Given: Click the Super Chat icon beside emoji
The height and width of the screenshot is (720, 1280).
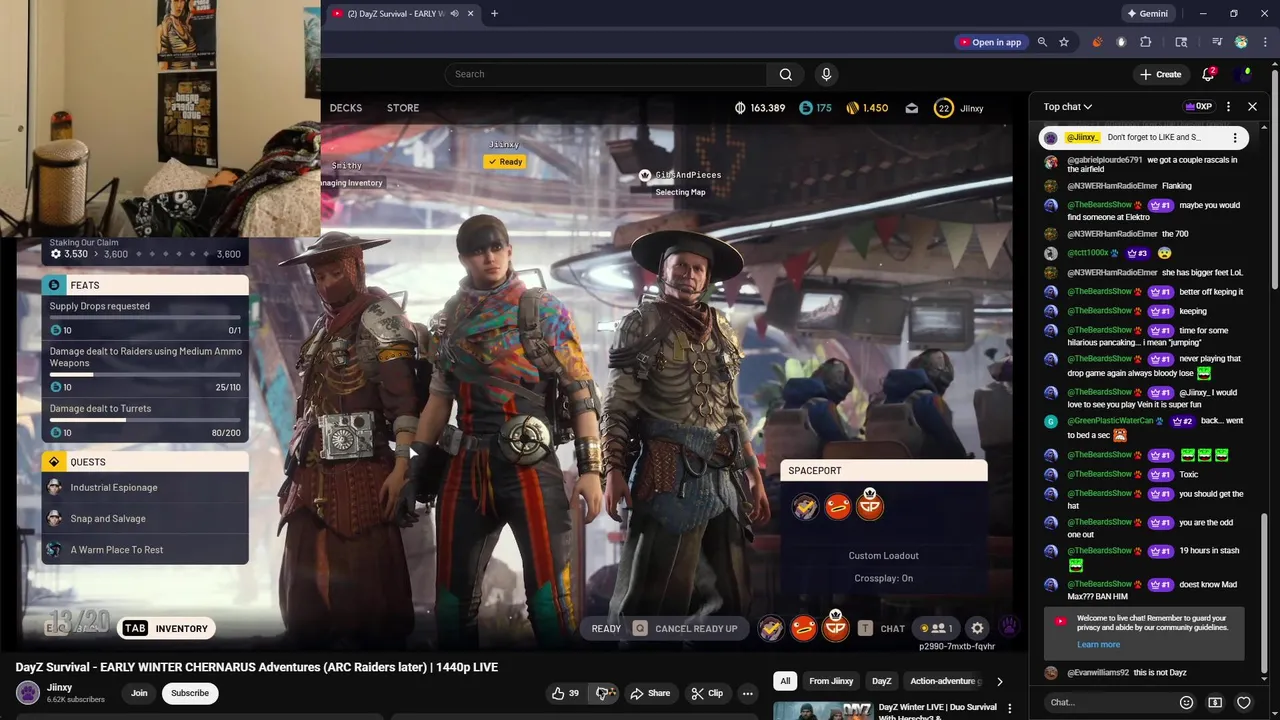Looking at the screenshot, I should [x=1215, y=703].
